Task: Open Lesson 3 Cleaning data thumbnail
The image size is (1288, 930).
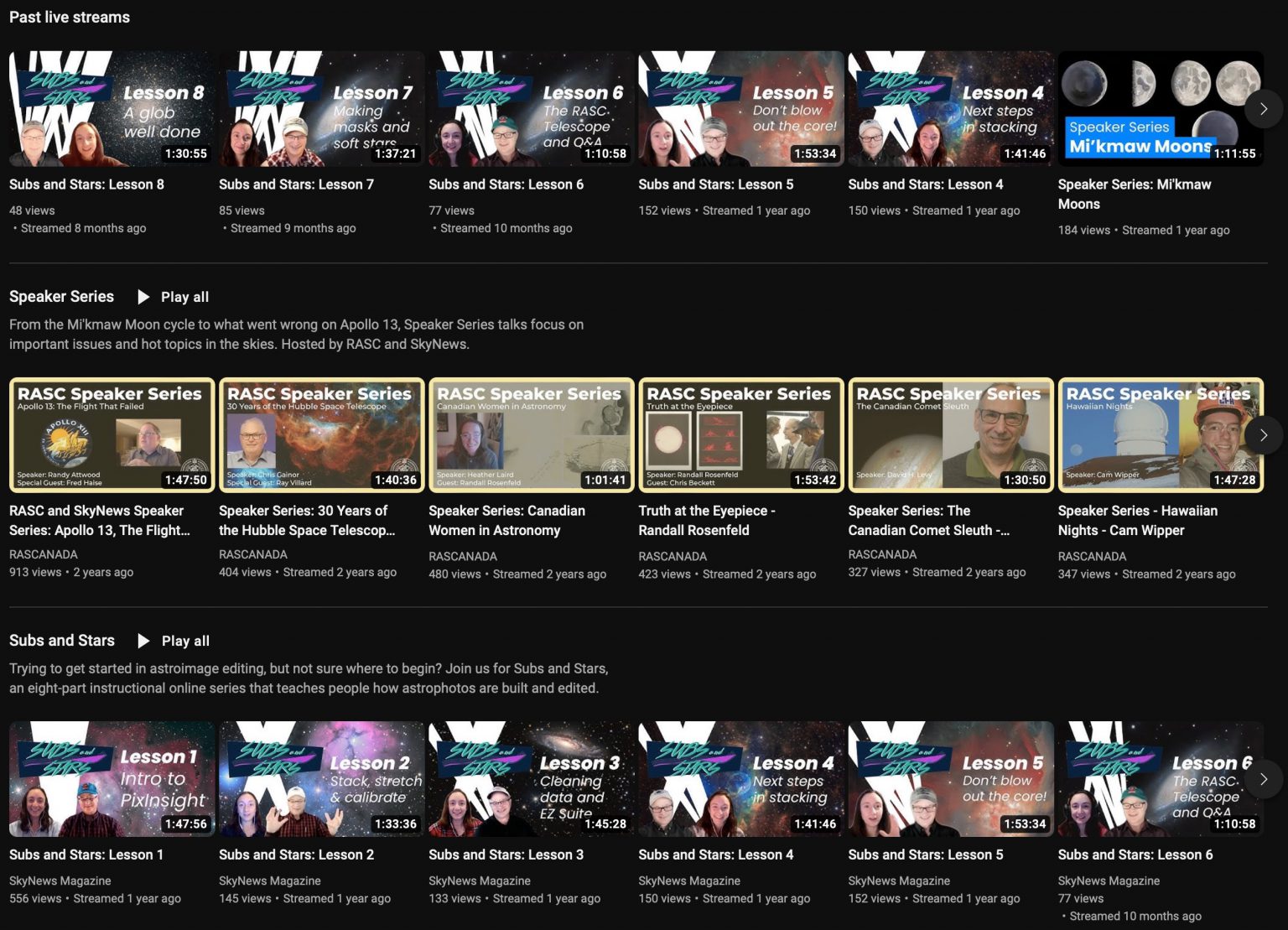Action: click(531, 779)
